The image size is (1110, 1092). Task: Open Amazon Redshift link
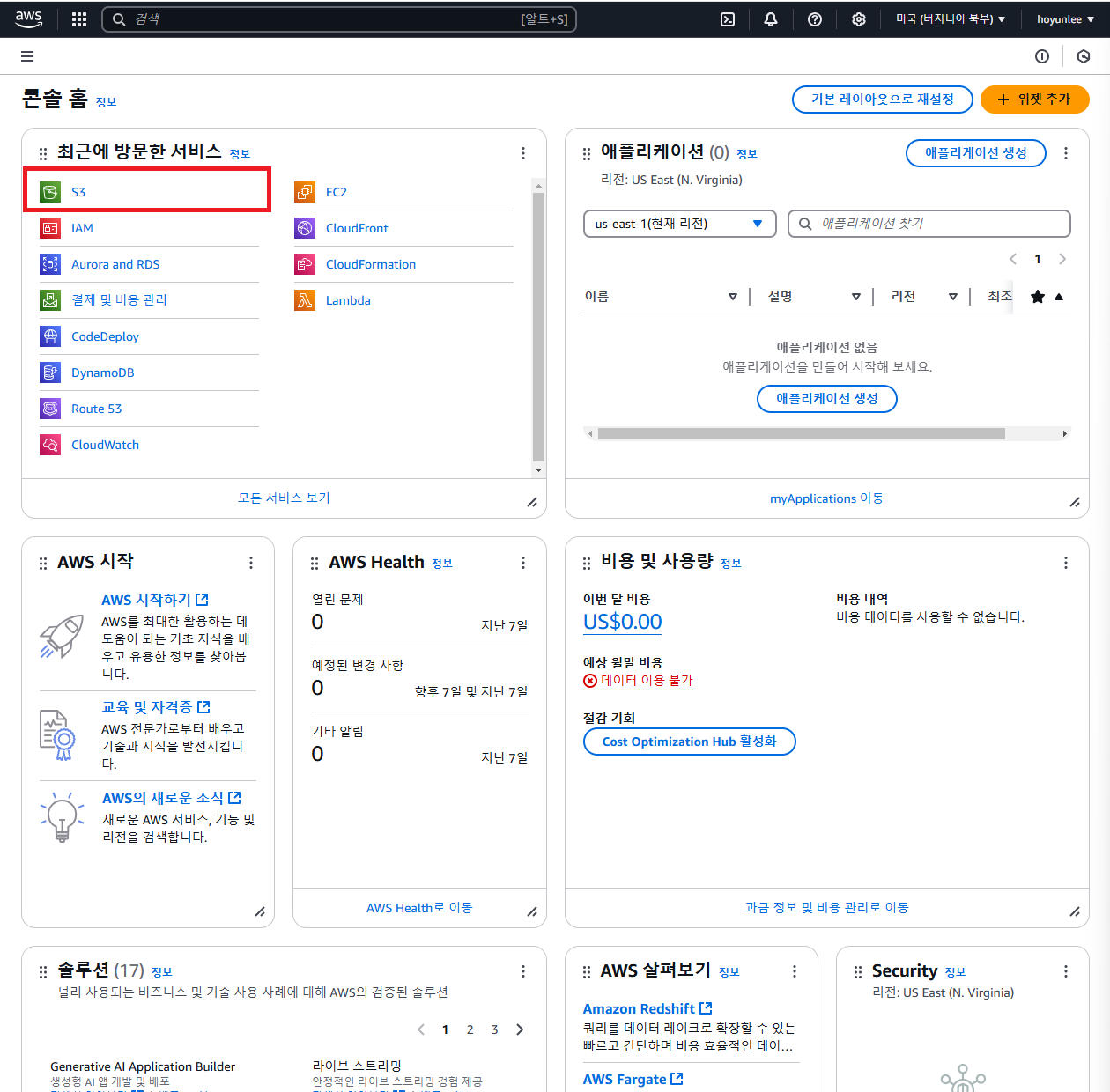pyautogui.click(x=647, y=1008)
